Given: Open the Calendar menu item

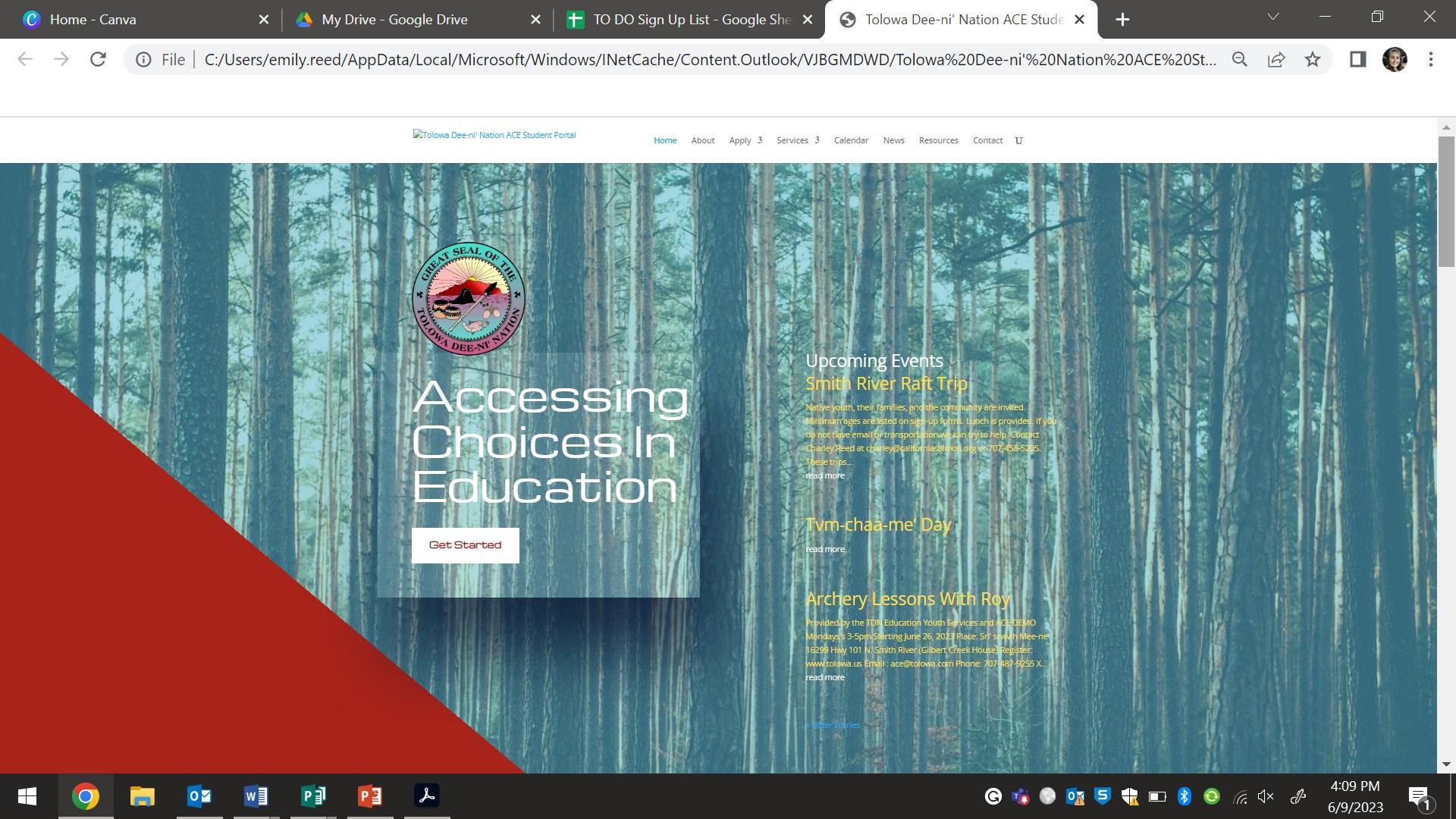Looking at the screenshot, I should (851, 140).
